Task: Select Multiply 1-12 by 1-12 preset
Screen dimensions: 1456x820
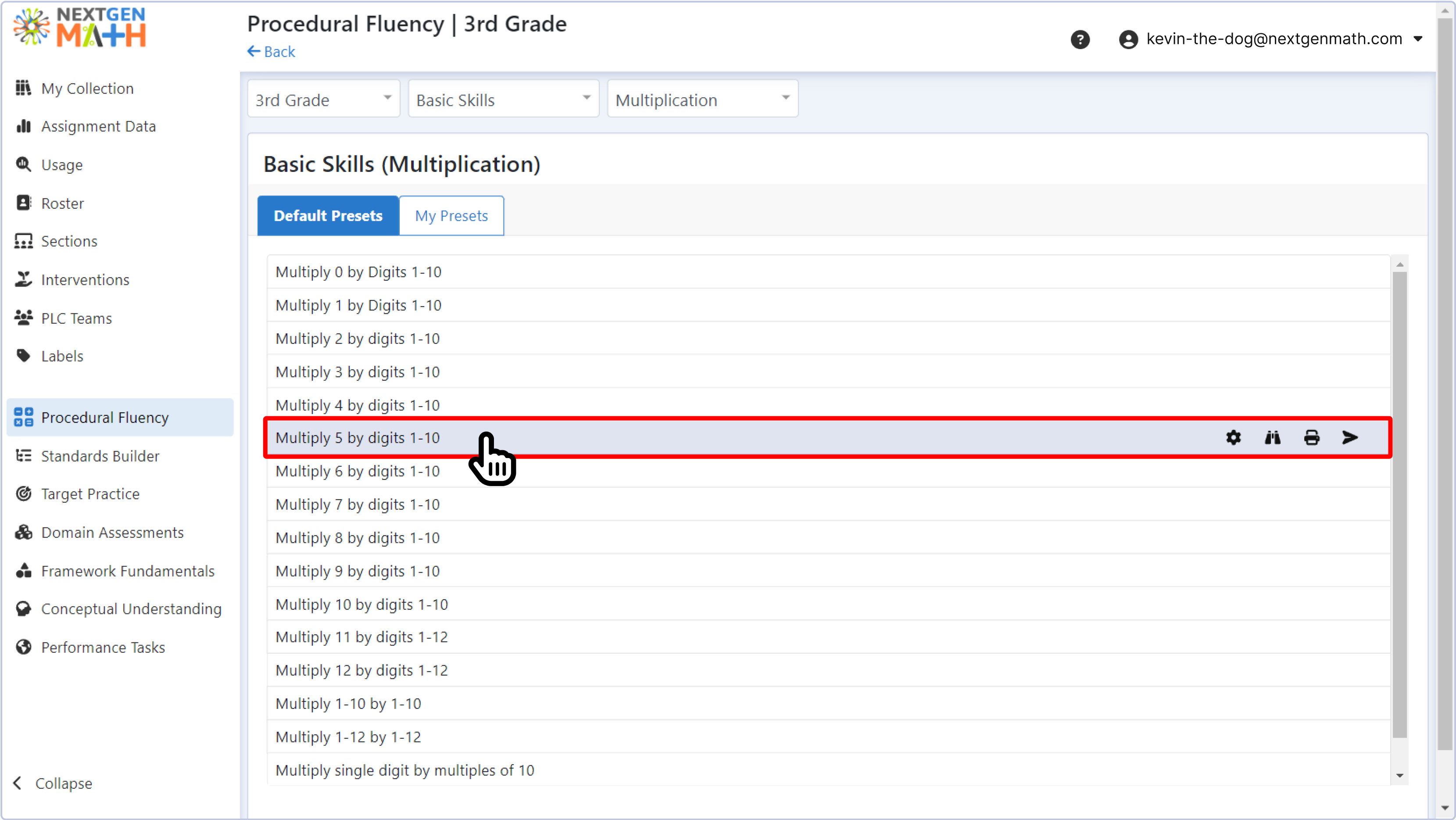Action: click(348, 737)
